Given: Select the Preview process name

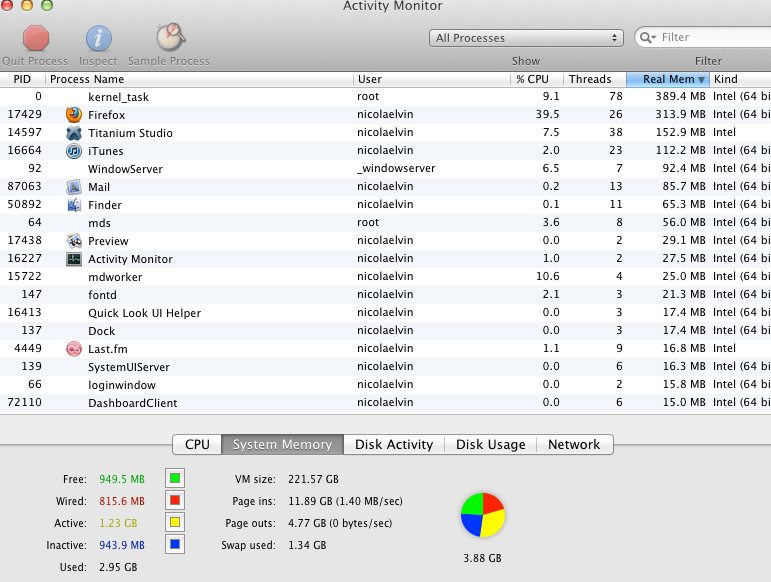Looking at the screenshot, I should click(108, 241).
